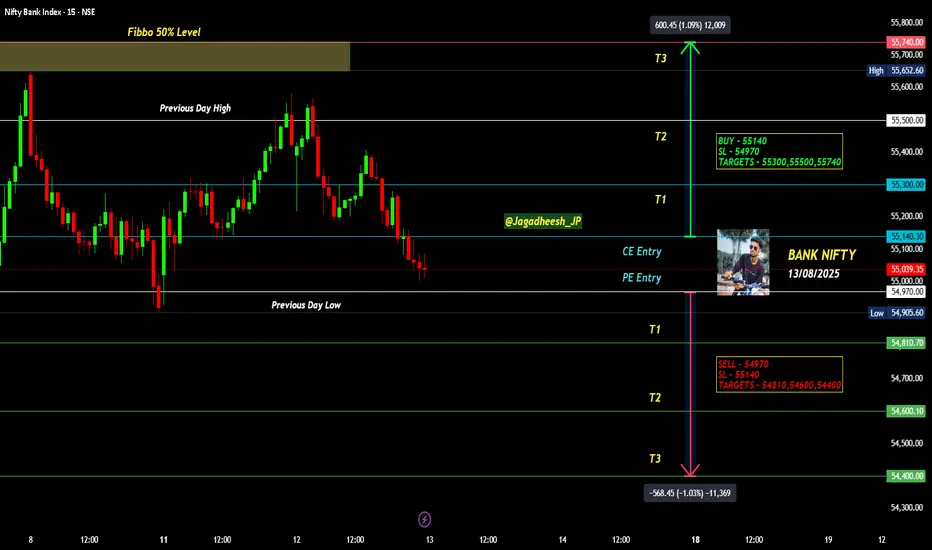
Task: Select the olive Fibbo zone rectangle
Action: (x=175, y=56)
